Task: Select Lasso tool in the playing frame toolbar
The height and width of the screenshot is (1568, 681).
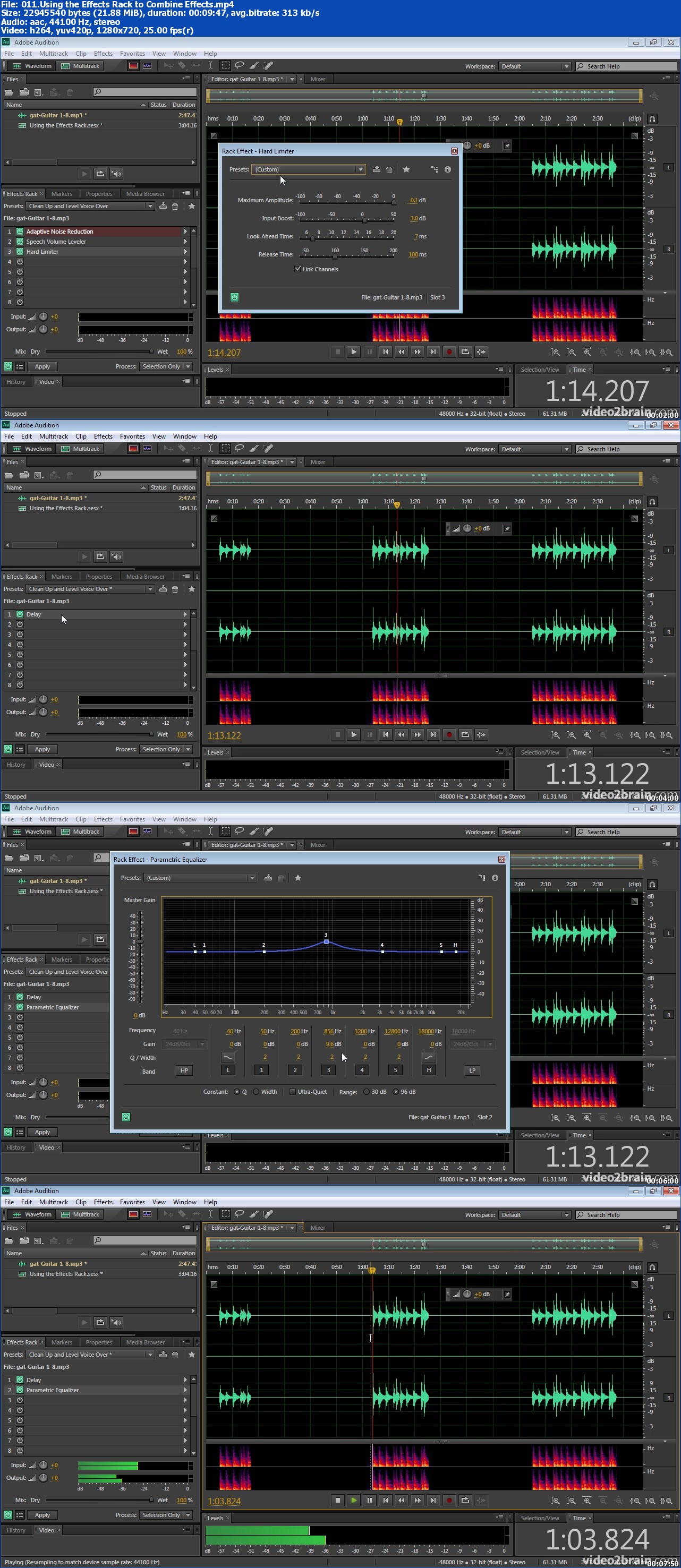Action: tap(240, 1214)
